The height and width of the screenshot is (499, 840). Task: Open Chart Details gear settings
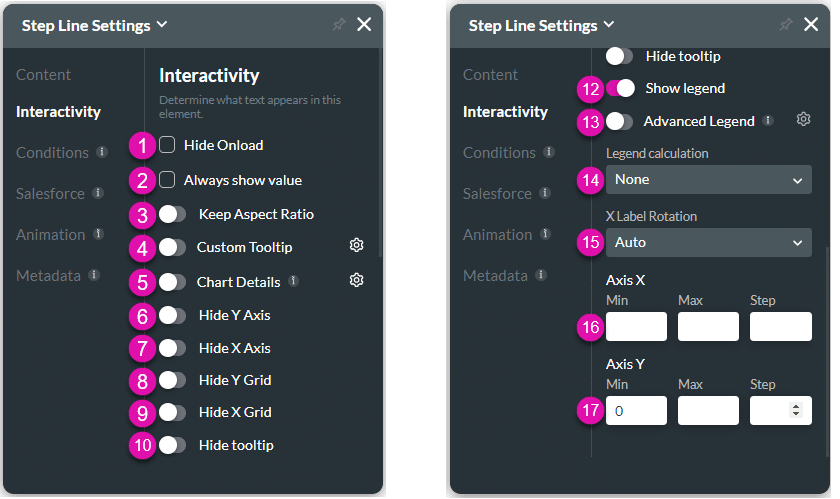(x=356, y=281)
